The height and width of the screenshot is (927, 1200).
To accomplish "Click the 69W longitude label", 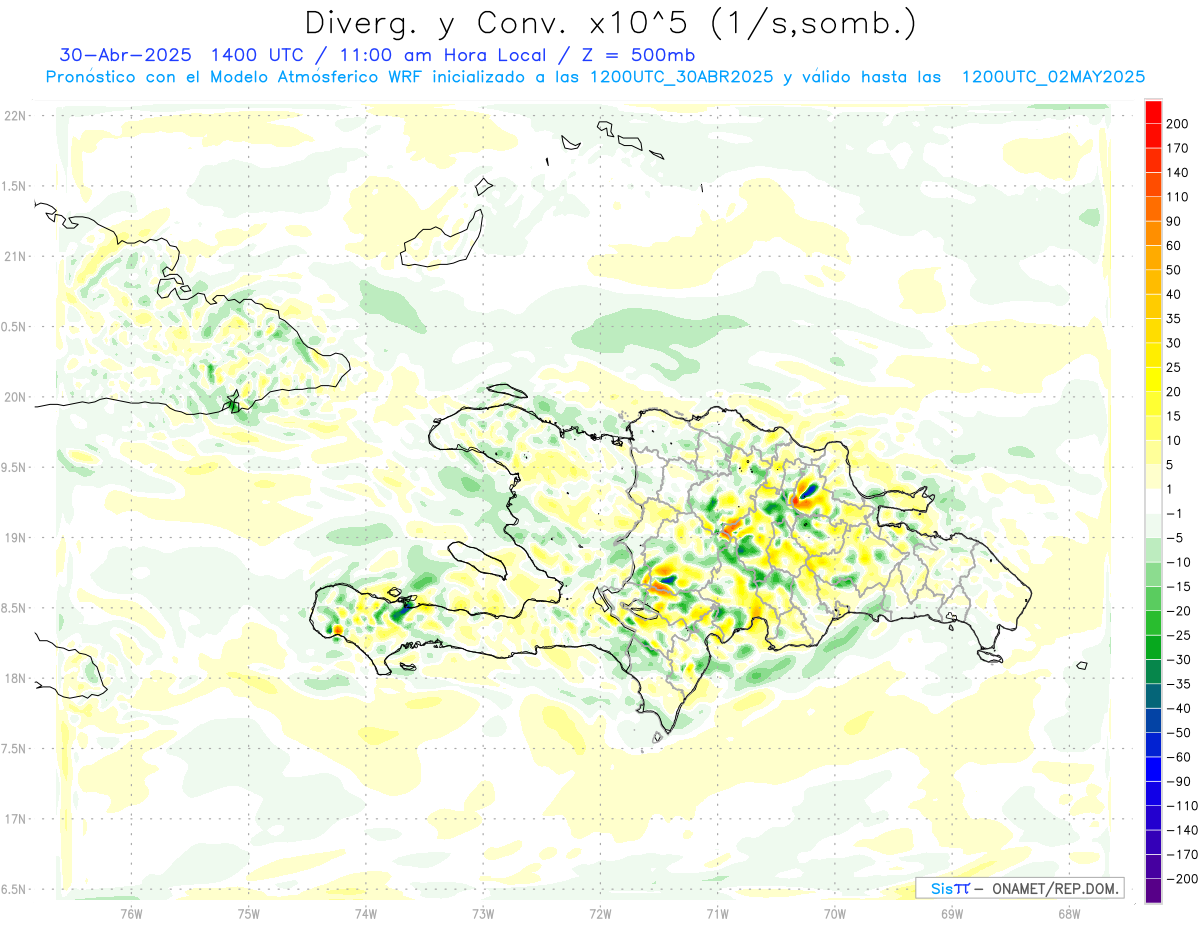I will pyautogui.click(x=952, y=914).
